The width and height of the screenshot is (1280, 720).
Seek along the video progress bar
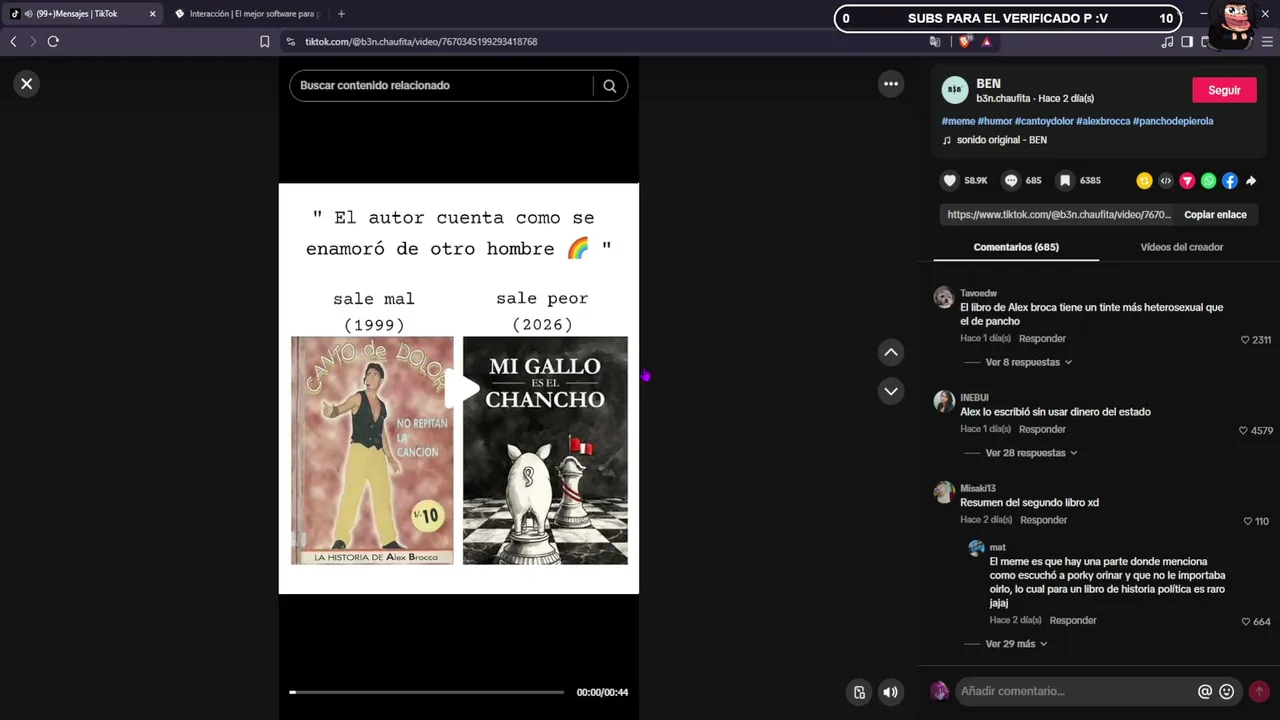coord(427,692)
